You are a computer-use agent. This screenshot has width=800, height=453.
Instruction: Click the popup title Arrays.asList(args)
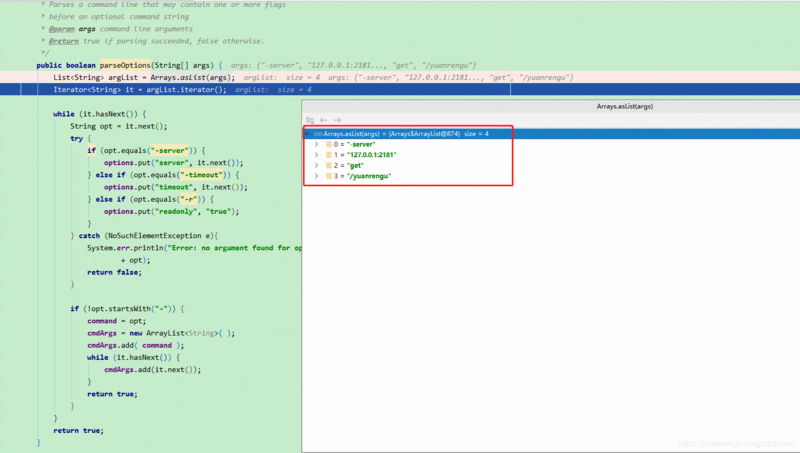coord(624,106)
